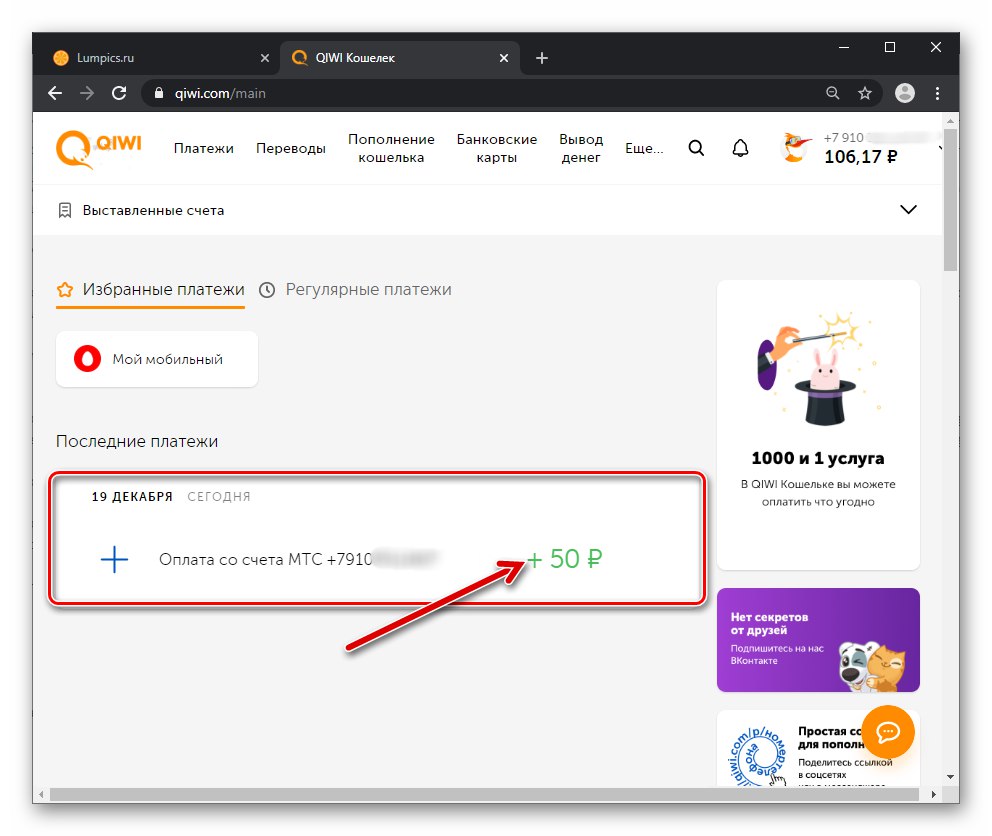Click the horizontal scrollbar at bottom
This screenshot has width=992, height=836.
coord(484,794)
